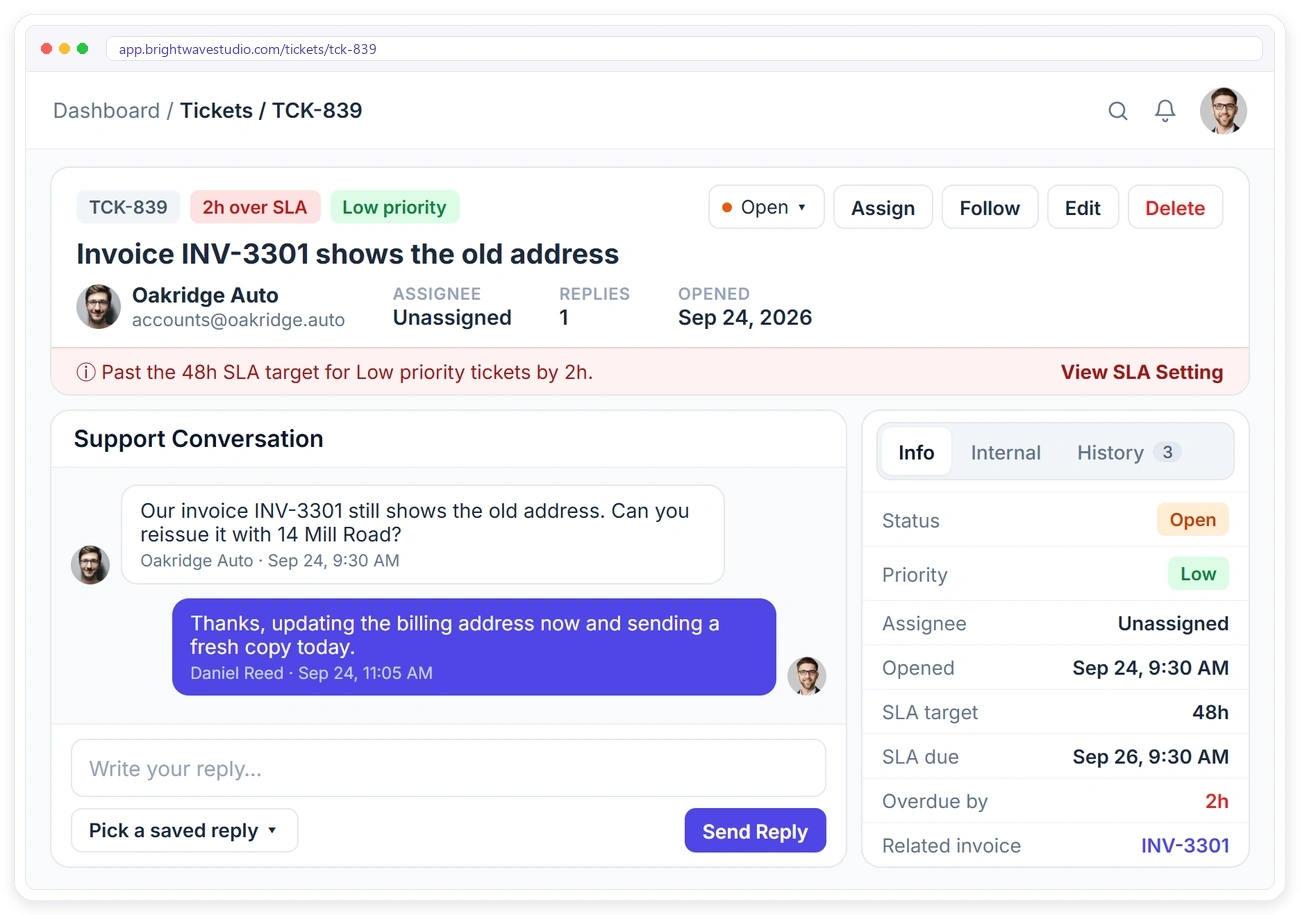This screenshot has height=915, width=1300.
Task: Click the TCK-839 breadcrumb item
Action: pyautogui.click(x=317, y=110)
